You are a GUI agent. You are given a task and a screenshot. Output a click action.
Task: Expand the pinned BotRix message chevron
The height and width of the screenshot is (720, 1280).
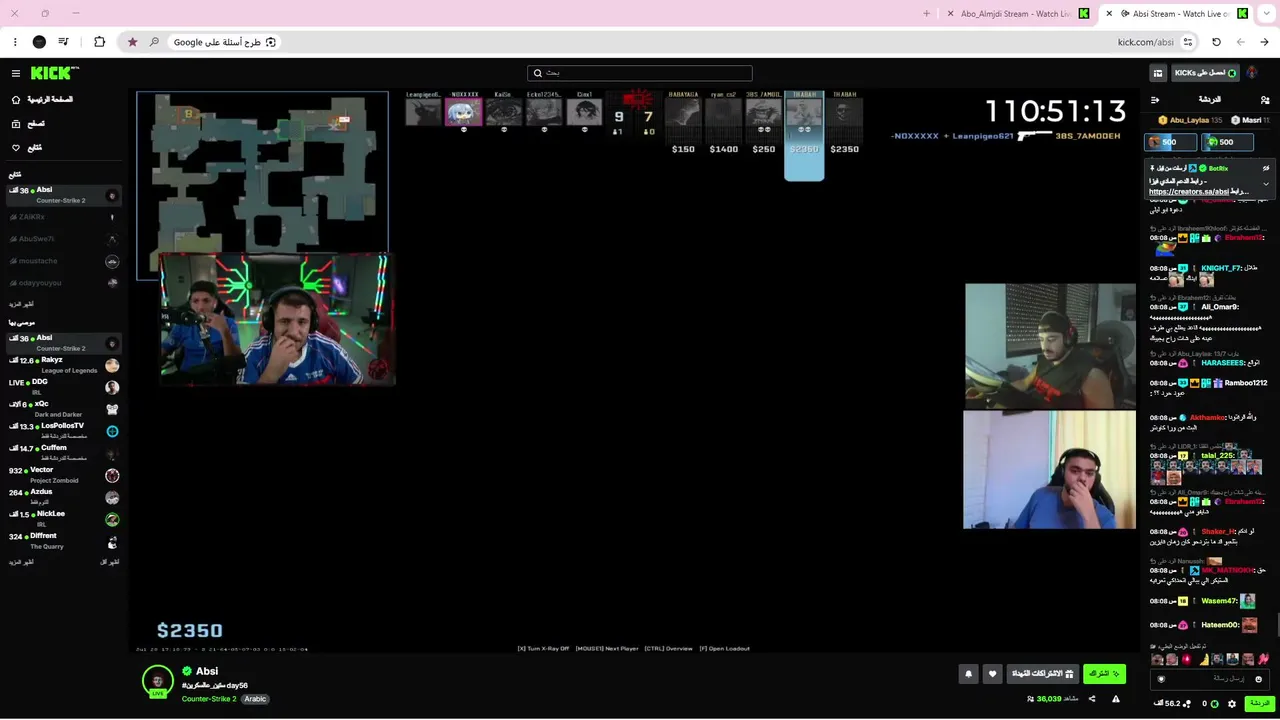point(1266,184)
